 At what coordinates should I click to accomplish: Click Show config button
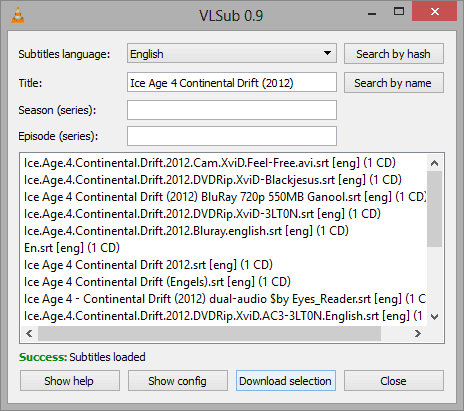click(x=178, y=381)
